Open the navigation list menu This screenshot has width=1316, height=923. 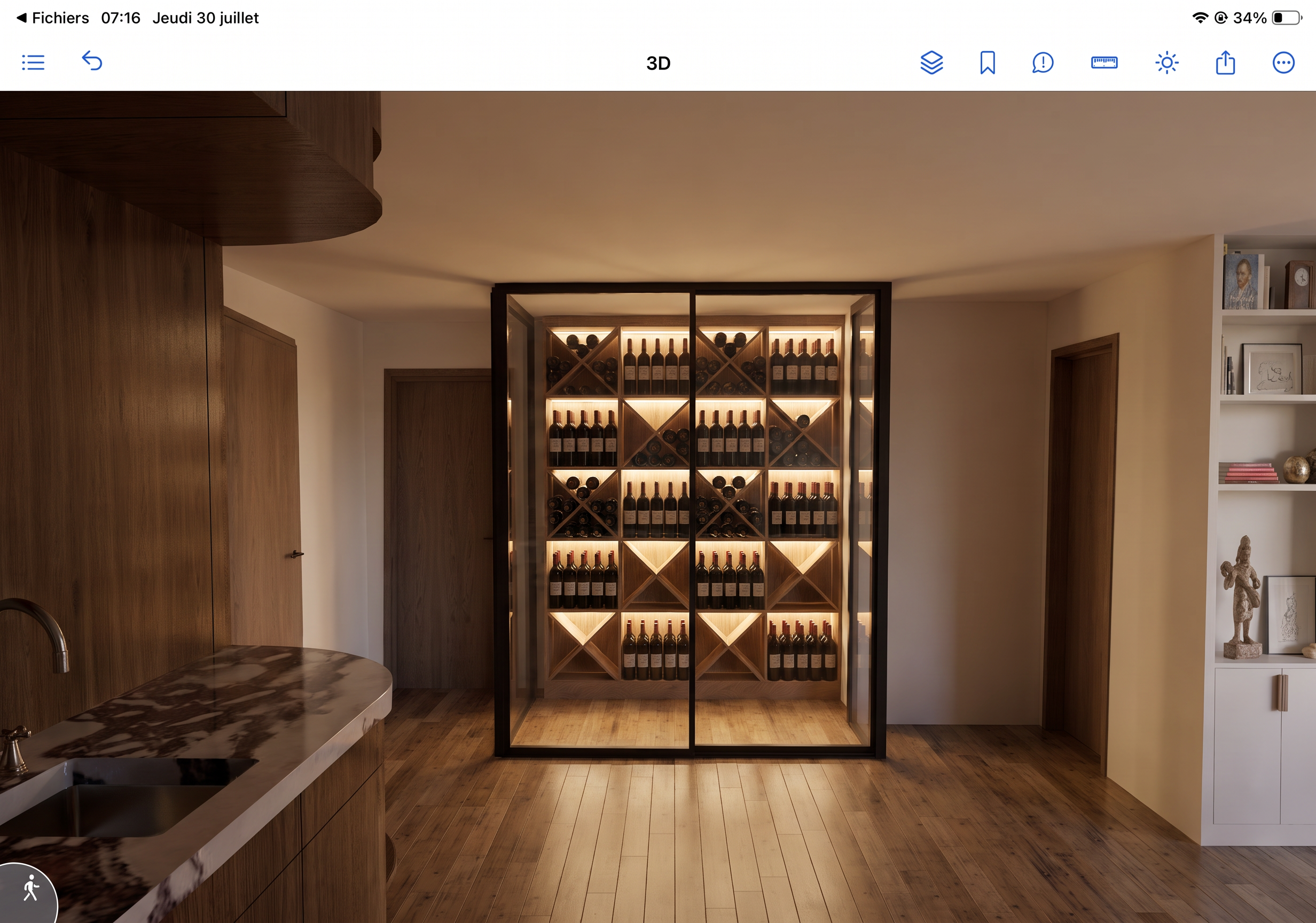pyautogui.click(x=33, y=62)
